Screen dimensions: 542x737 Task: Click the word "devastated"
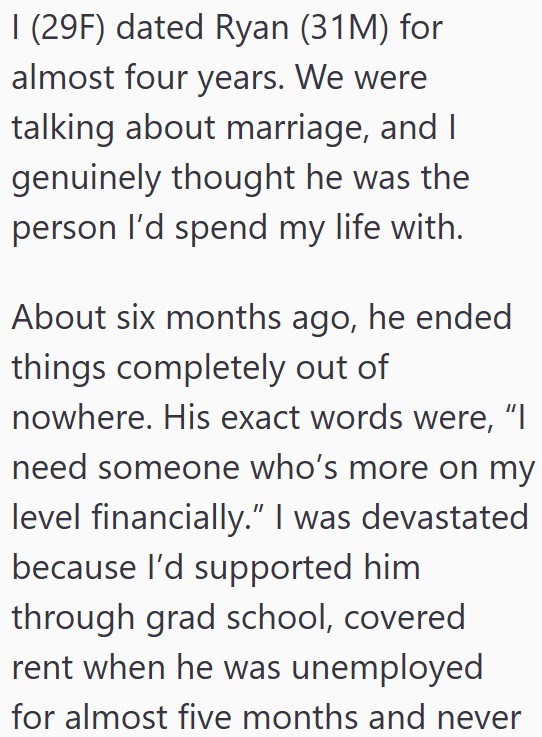click(445, 517)
